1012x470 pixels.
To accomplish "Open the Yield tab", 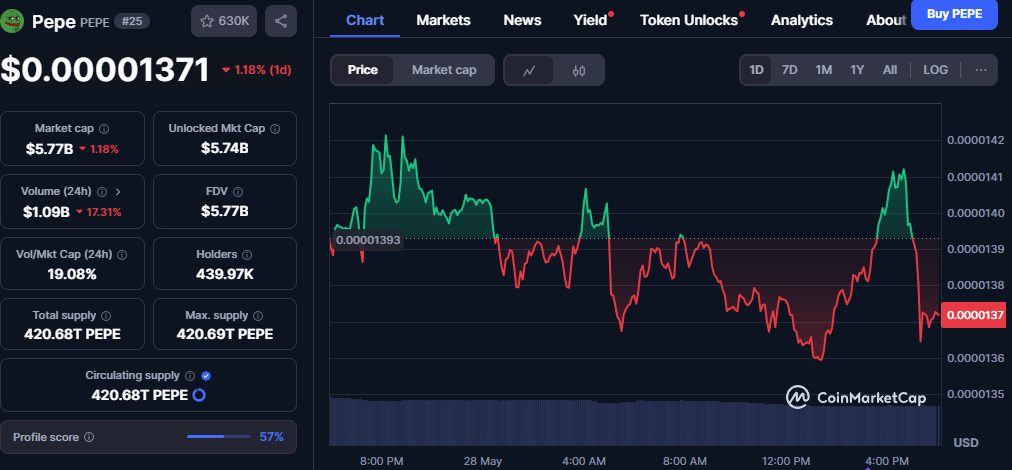I will (591, 20).
